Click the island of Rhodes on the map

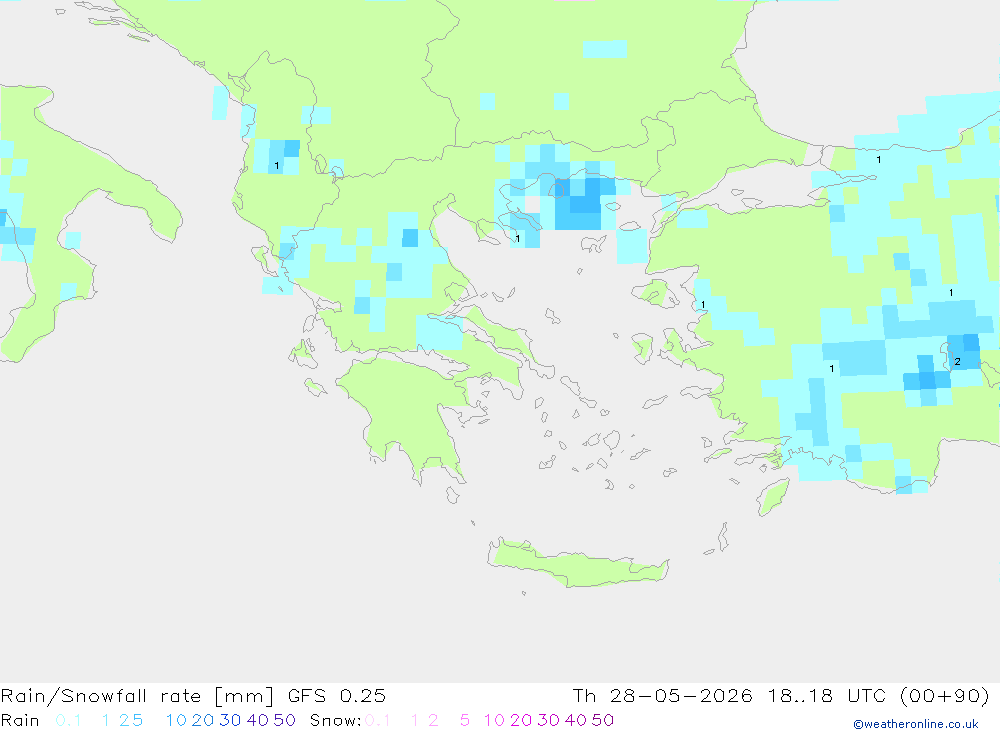tap(773, 497)
